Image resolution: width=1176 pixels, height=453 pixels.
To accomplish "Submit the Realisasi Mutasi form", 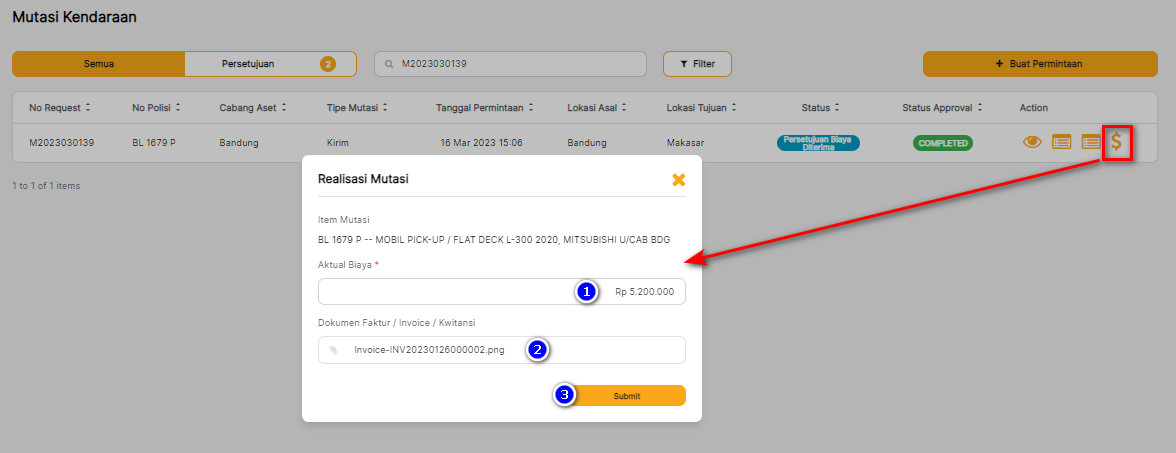I will 626,396.
